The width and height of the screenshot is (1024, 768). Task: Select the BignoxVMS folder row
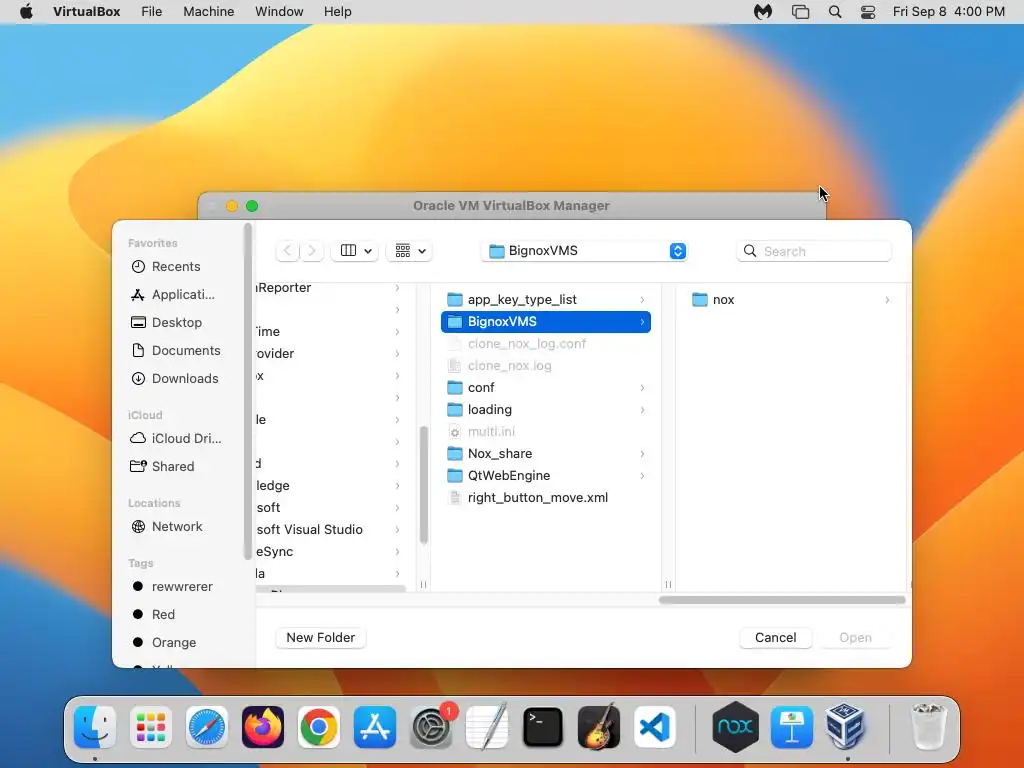click(x=546, y=322)
